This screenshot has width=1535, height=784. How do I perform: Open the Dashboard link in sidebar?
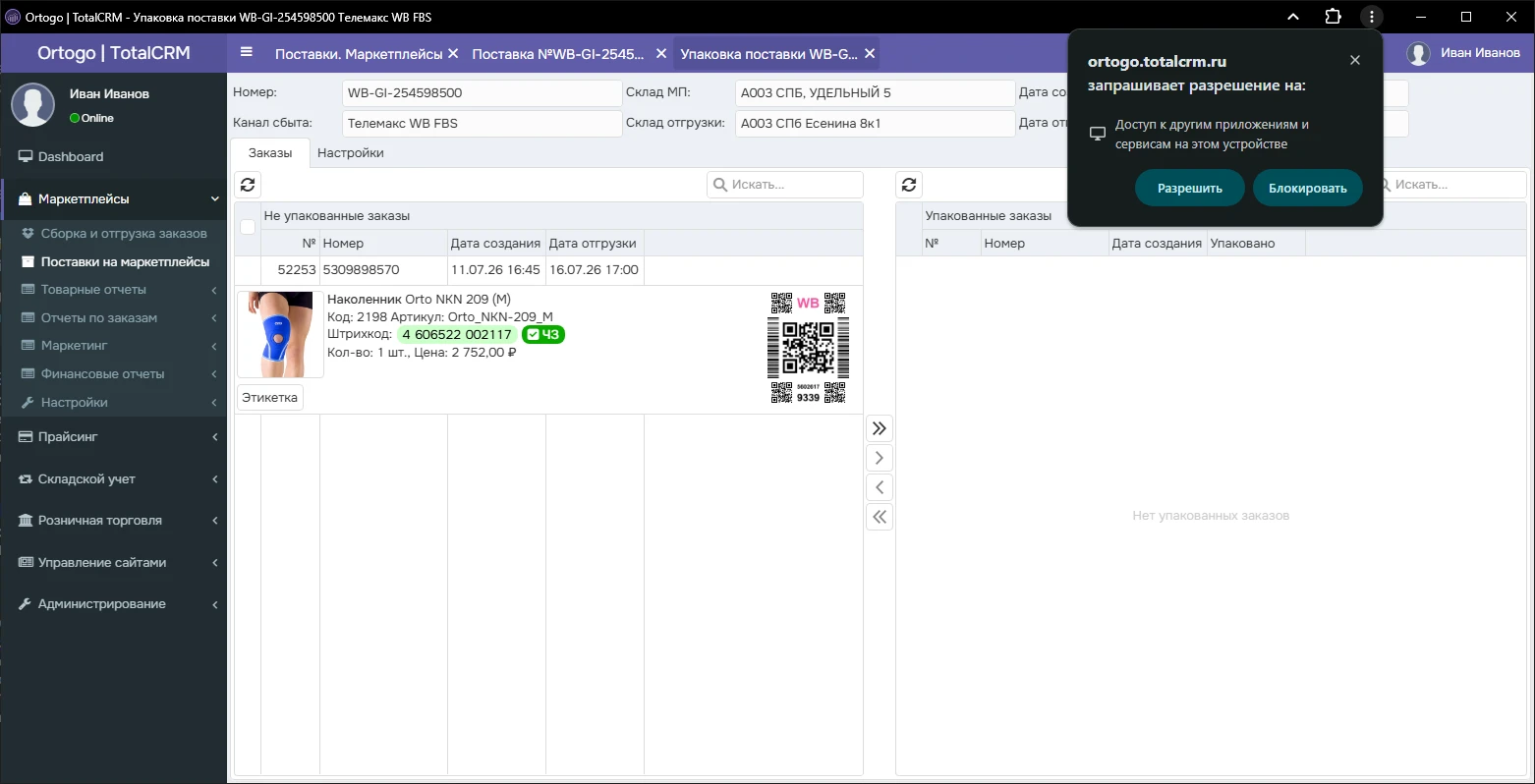click(71, 157)
